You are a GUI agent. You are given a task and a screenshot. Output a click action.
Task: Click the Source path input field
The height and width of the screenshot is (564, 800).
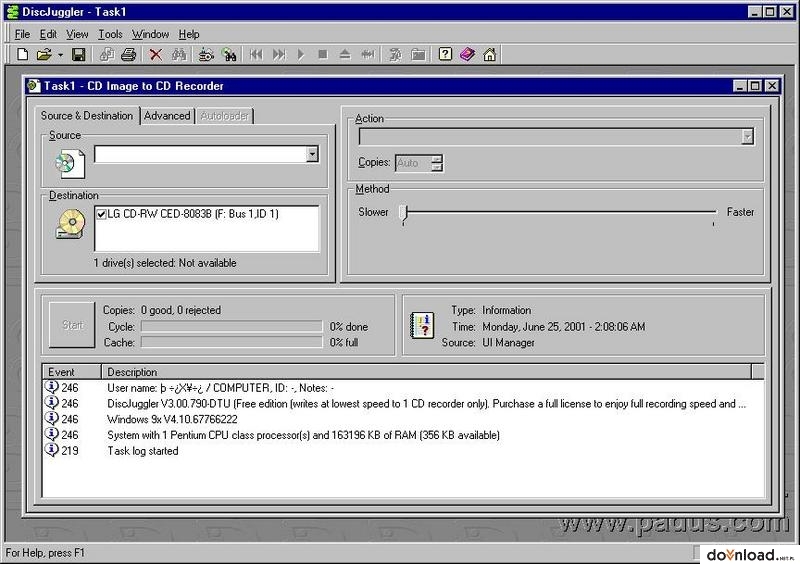[x=200, y=154]
